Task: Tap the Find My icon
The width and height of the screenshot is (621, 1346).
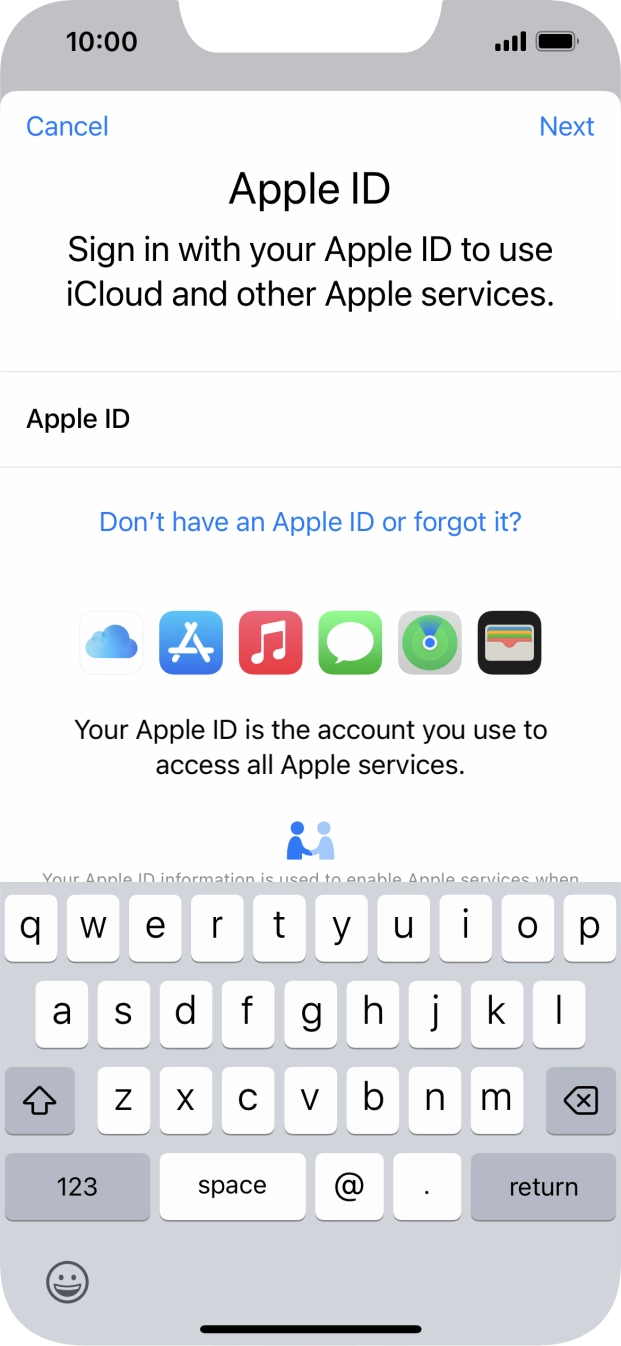Action: click(x=430, y=642)
